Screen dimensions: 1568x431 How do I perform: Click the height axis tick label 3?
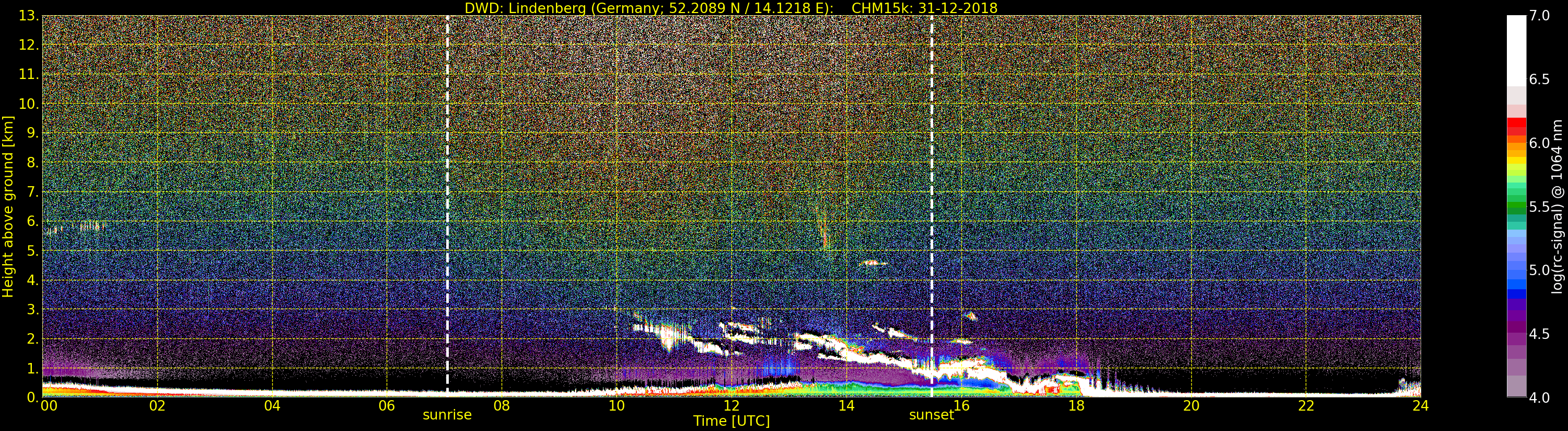coord(32,309)
